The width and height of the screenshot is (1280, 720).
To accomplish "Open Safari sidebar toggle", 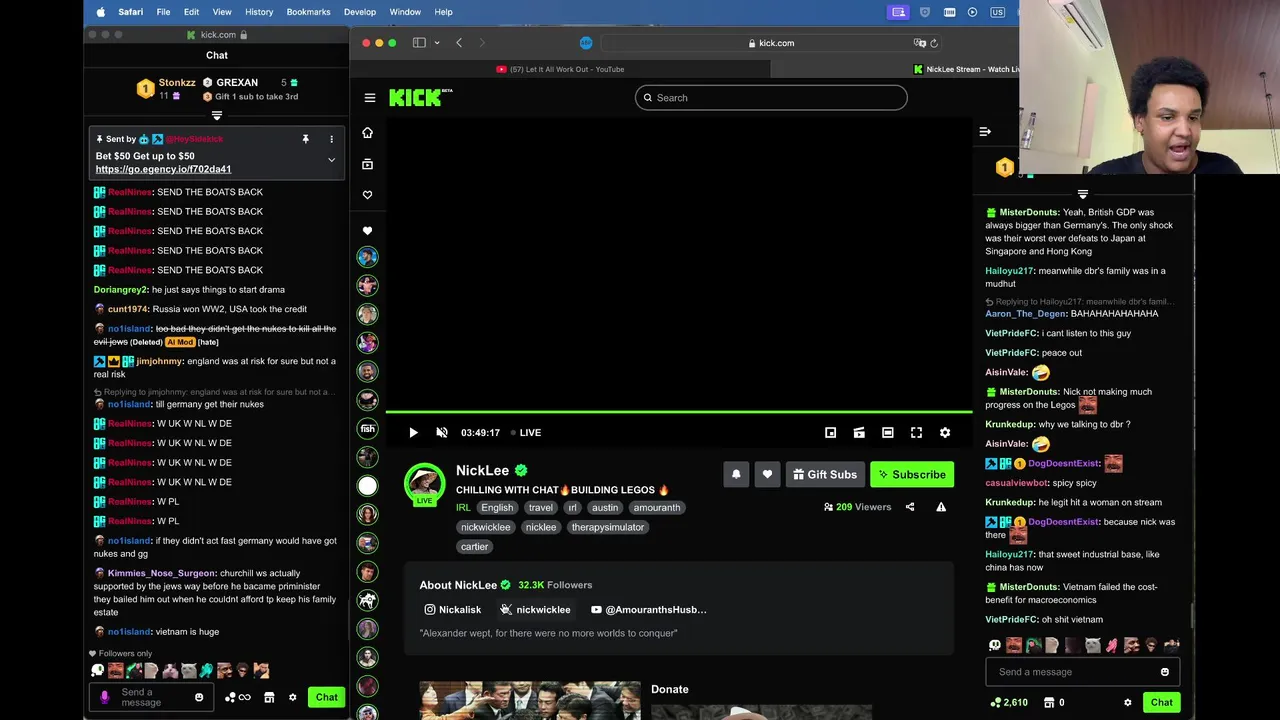I will [419, 43].
